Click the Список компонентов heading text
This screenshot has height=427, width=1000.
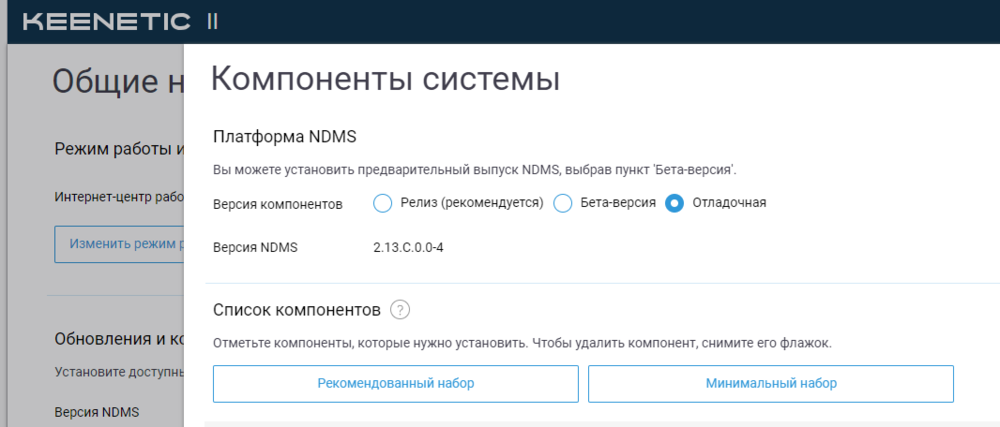pyautogui.click(x=297, y=310)
